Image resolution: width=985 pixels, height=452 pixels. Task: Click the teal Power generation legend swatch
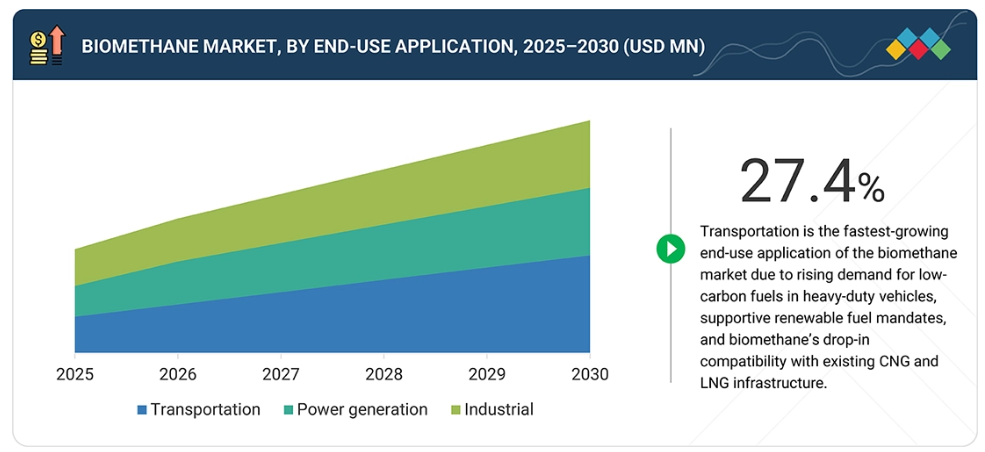tap(289, 410)
